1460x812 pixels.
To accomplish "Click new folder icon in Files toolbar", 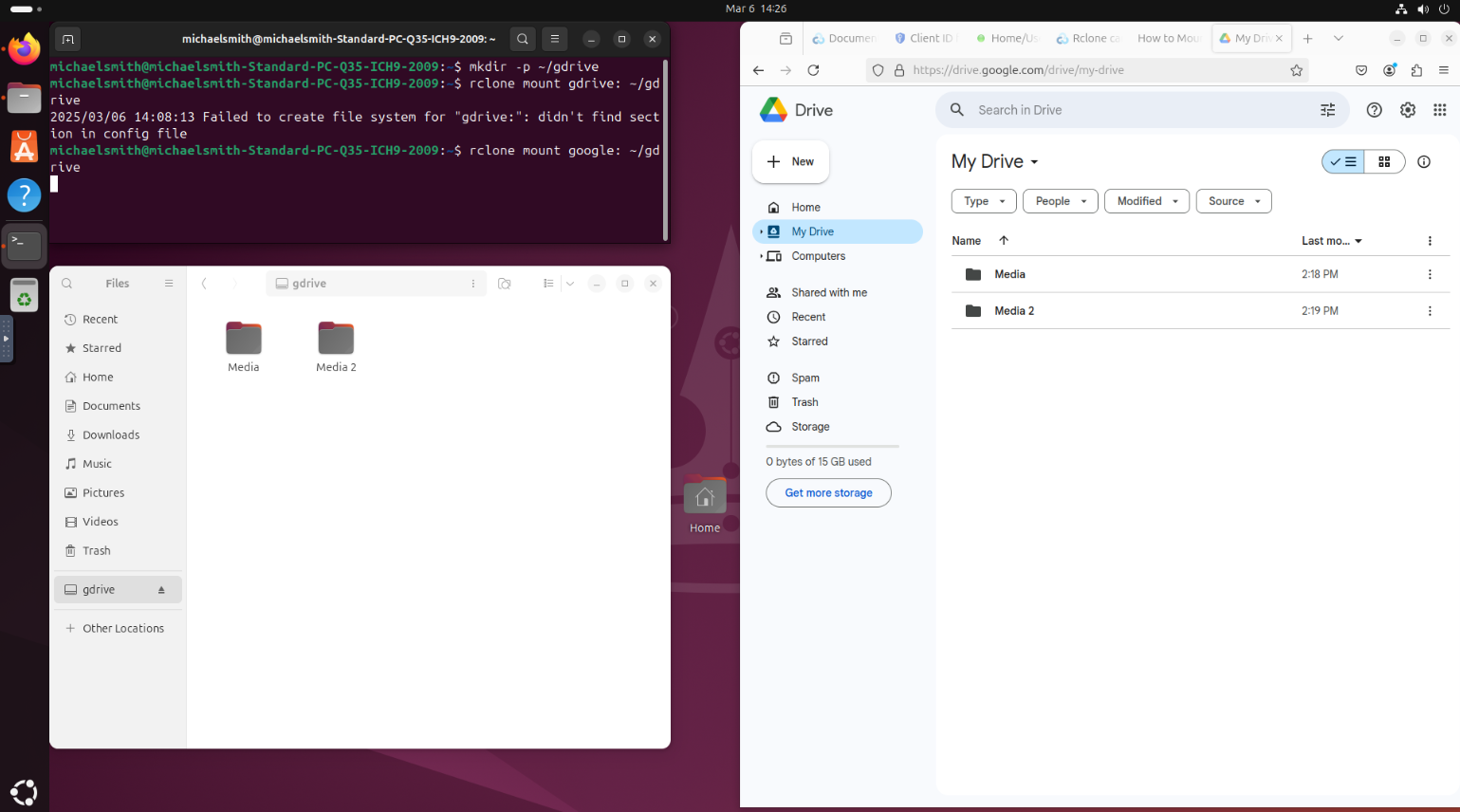I will pos(505,284).
